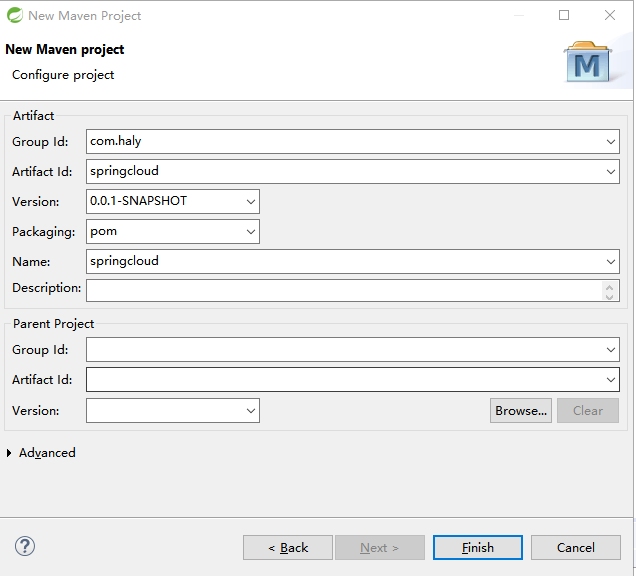Close the New Maven Project dialog
Viewport: 636px width, 576px height.
pos(610,15)
